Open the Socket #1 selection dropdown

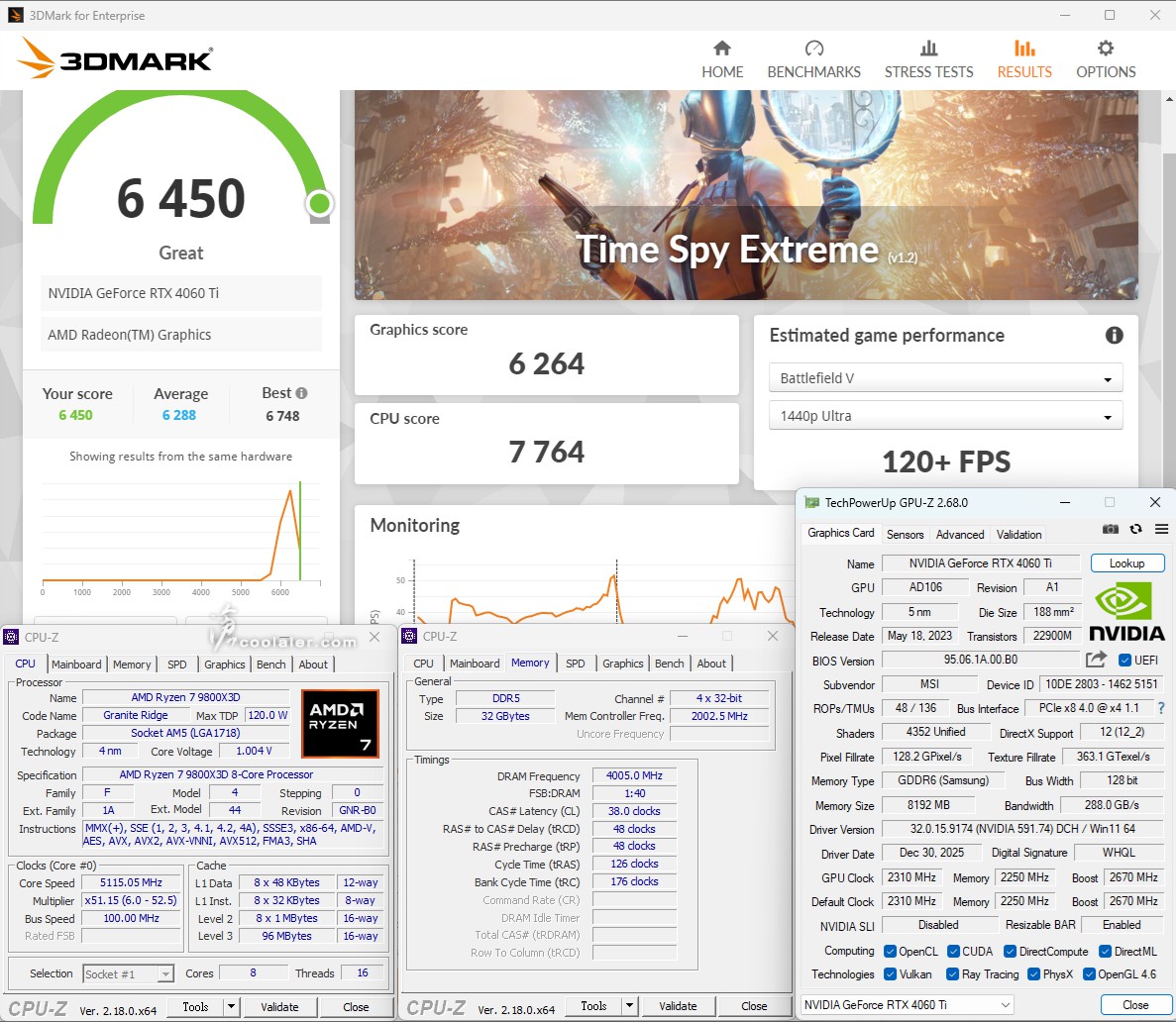[128, 974]
